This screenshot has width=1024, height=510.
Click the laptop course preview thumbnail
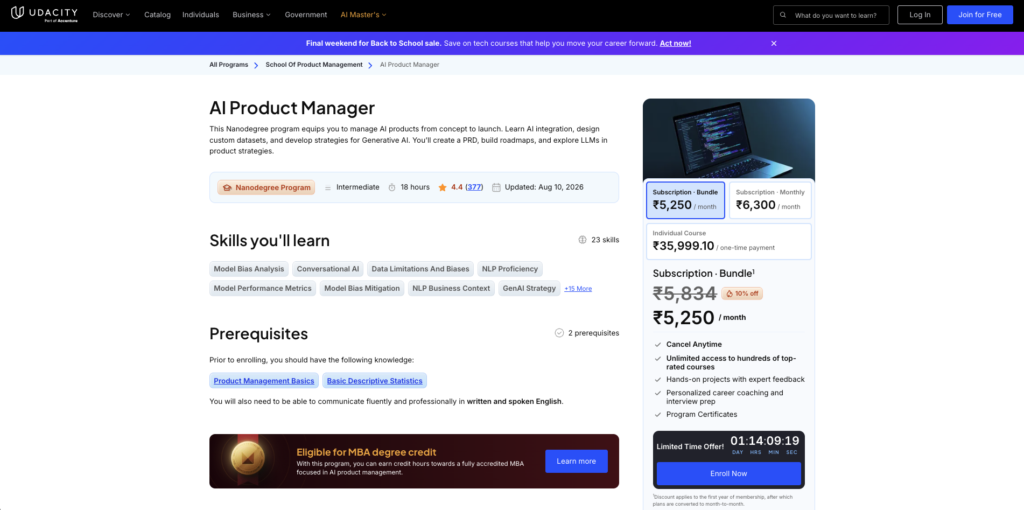(x=729, y=138)
